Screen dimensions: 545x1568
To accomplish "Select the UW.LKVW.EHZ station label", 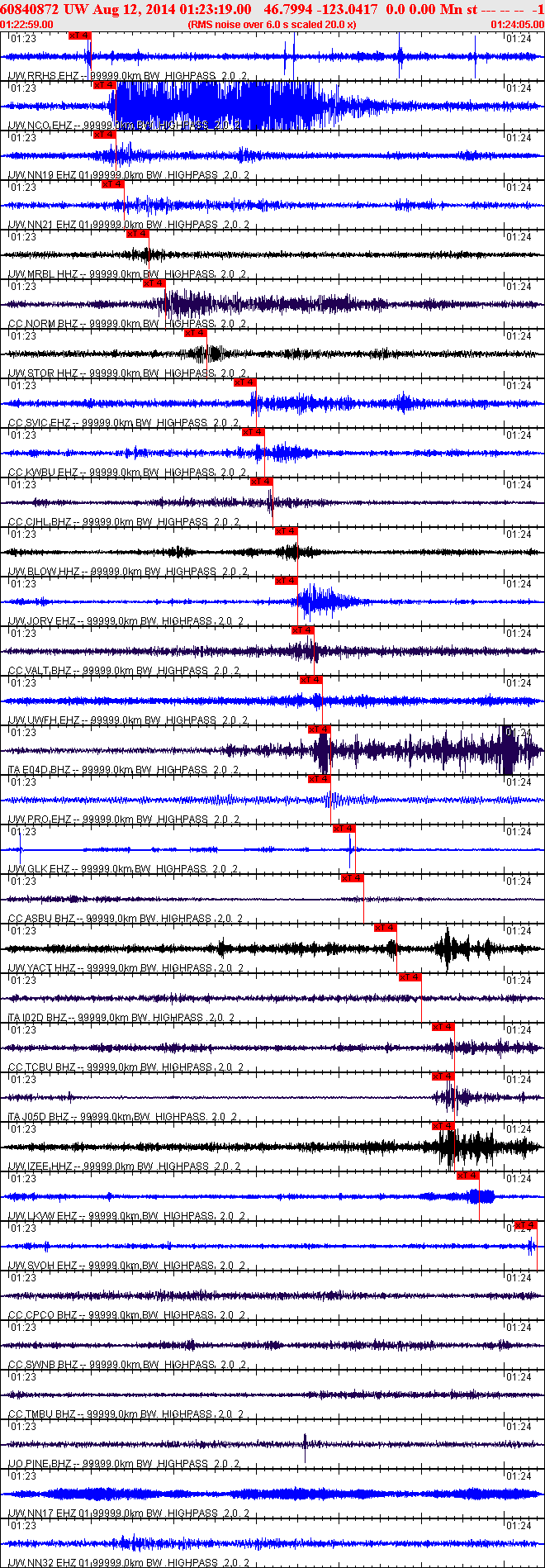I will click(126, 1216).
